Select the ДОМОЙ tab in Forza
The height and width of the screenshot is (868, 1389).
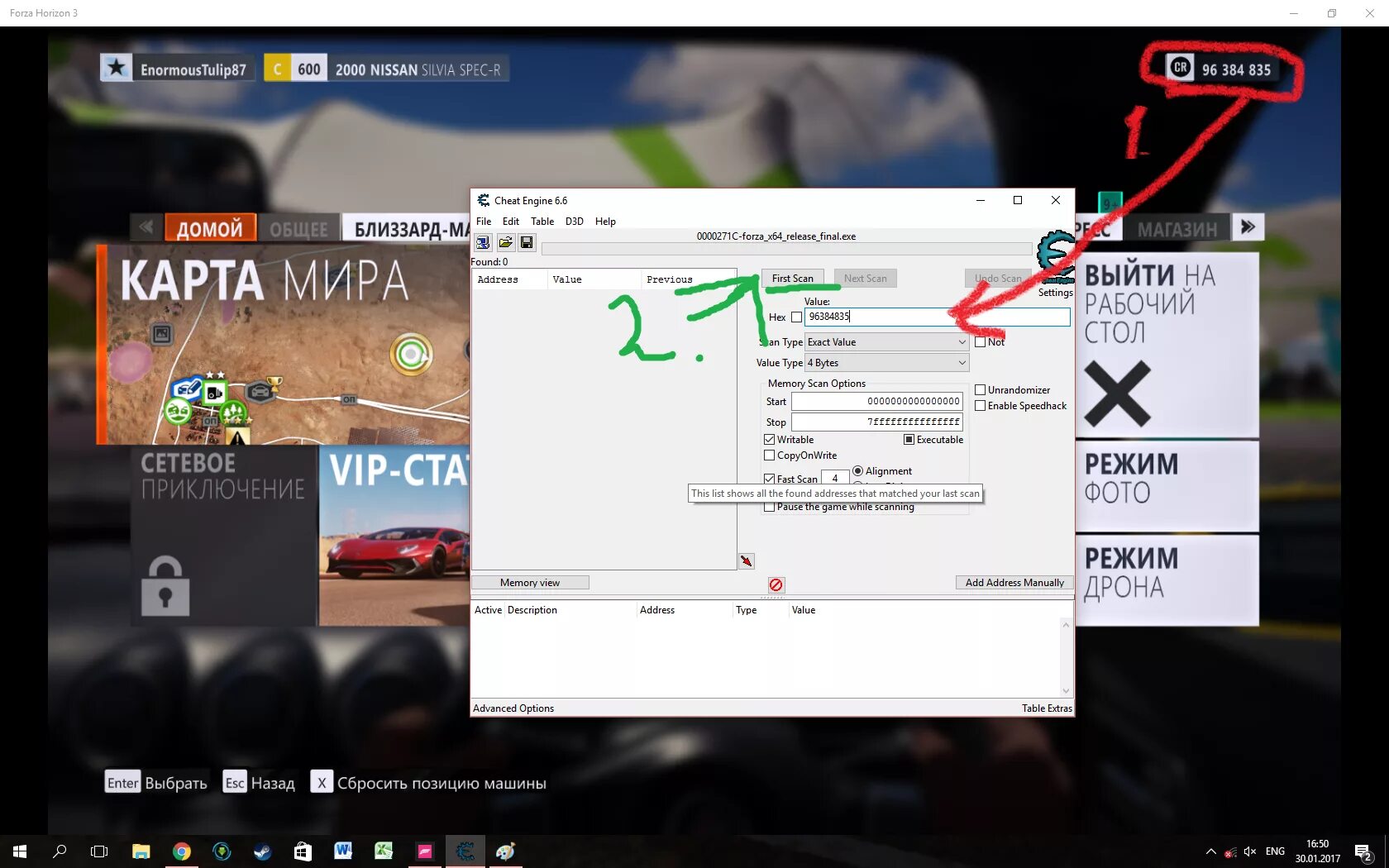(210, 228)
